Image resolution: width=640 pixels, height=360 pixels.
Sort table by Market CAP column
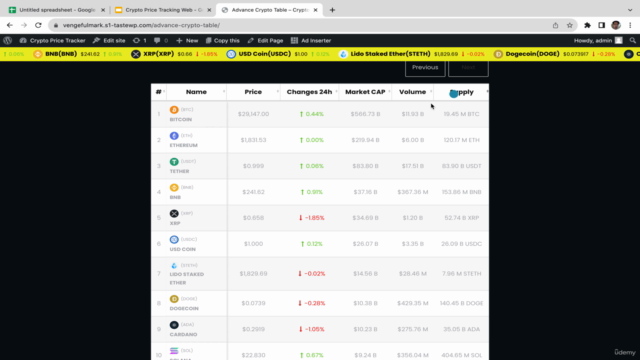(x=365, y=92)
